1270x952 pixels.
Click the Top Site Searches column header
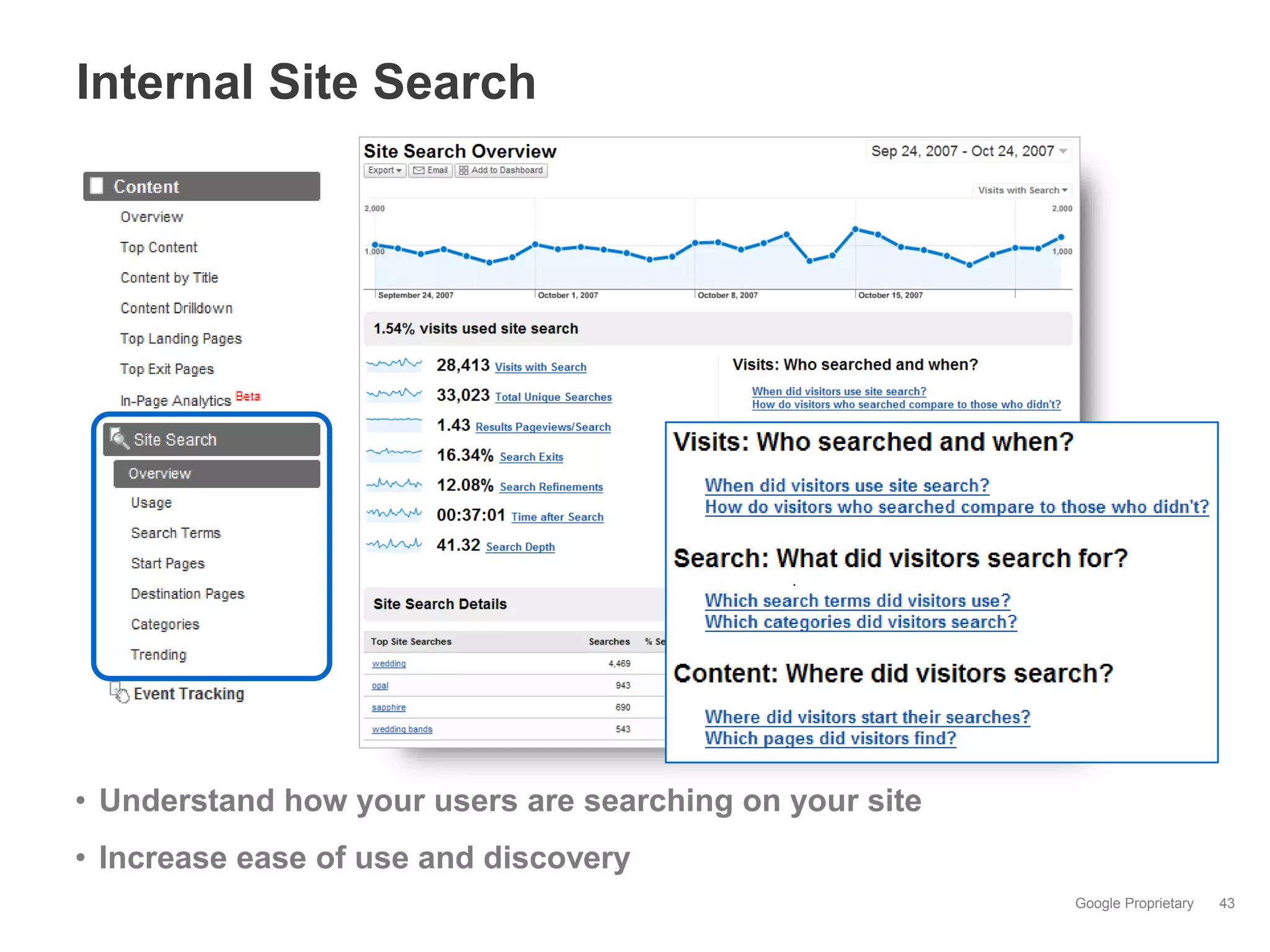[411, 641]
